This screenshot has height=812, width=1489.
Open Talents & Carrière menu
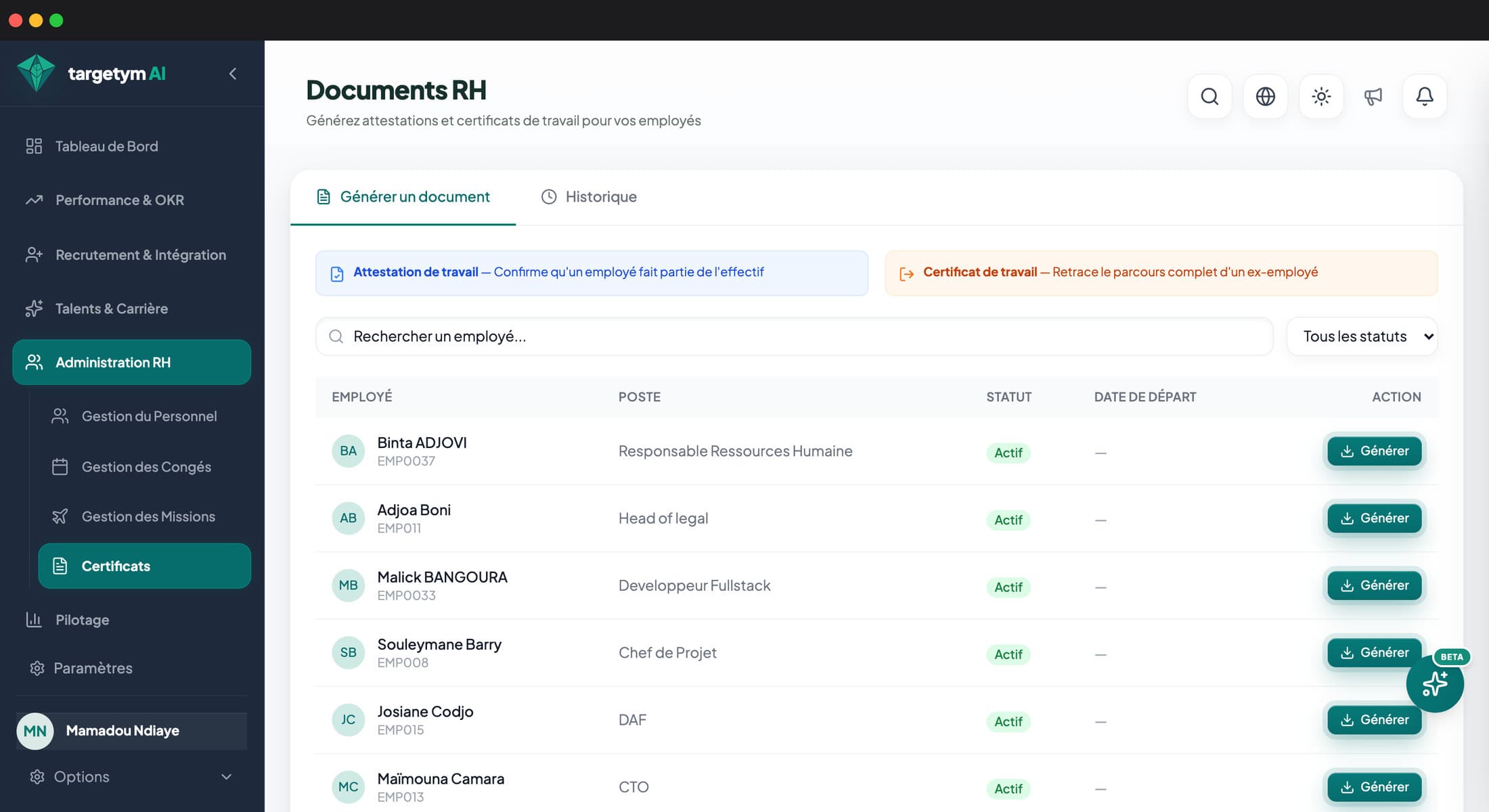[x=131, y=309]
